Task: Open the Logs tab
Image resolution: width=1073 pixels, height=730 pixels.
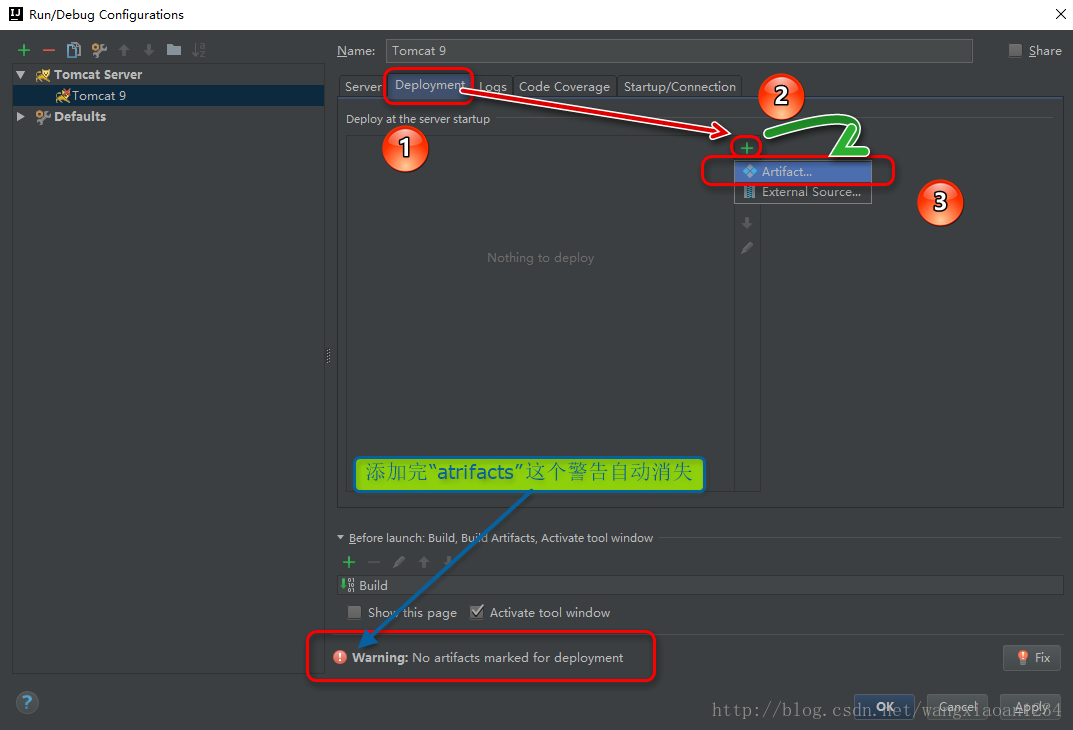Action: (493, 87)
